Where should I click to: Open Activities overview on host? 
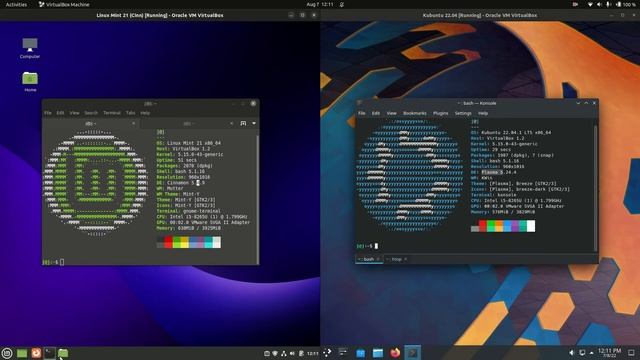pyautogui.click(x=16, y=4)
